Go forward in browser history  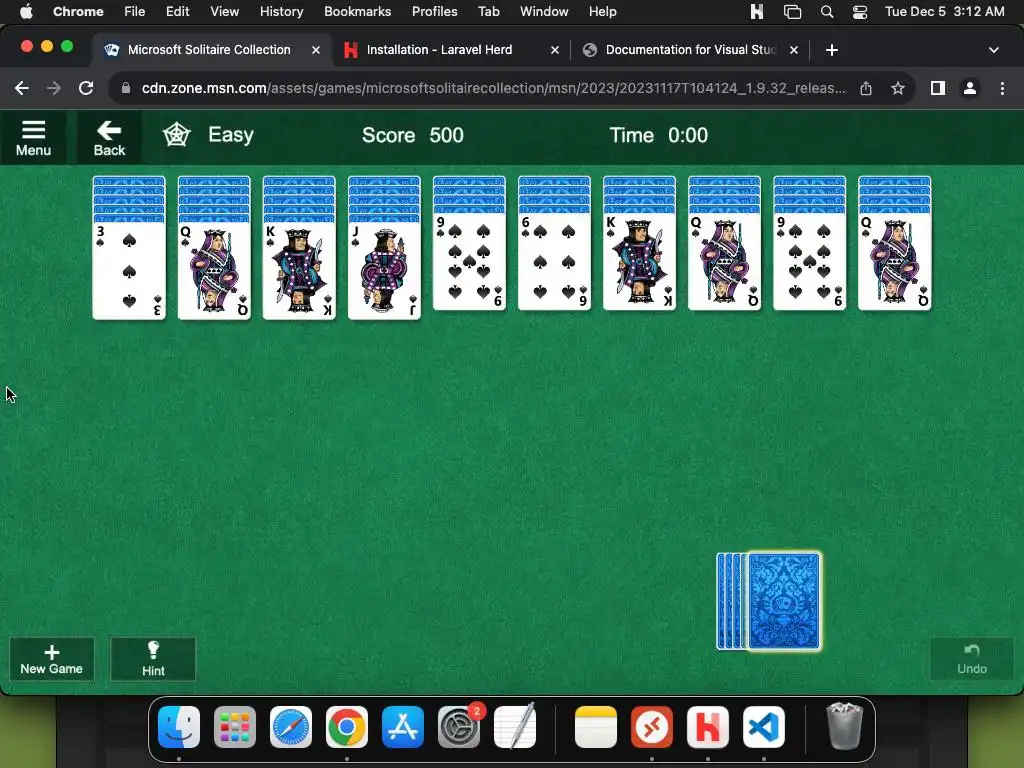[x=54, y=88]
